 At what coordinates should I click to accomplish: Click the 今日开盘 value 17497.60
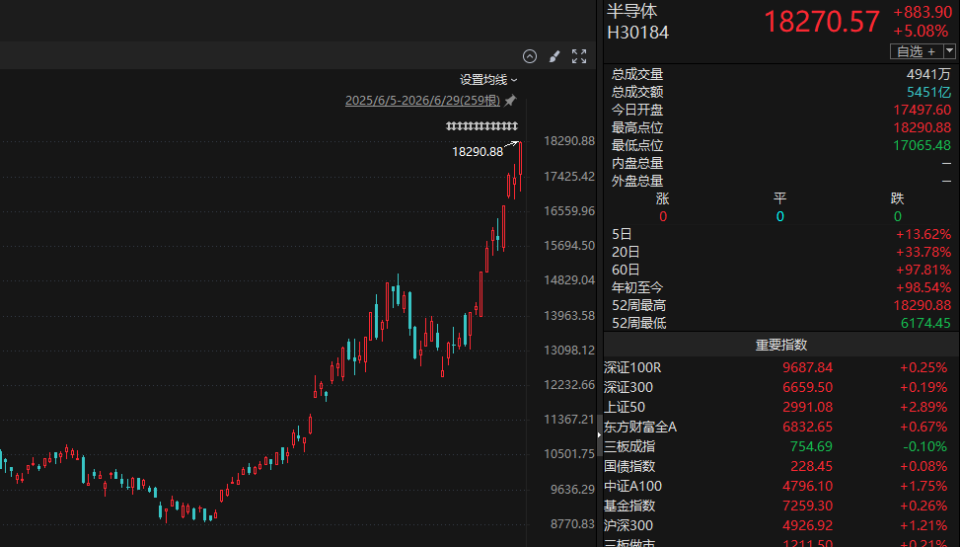(x=922, y=110)
